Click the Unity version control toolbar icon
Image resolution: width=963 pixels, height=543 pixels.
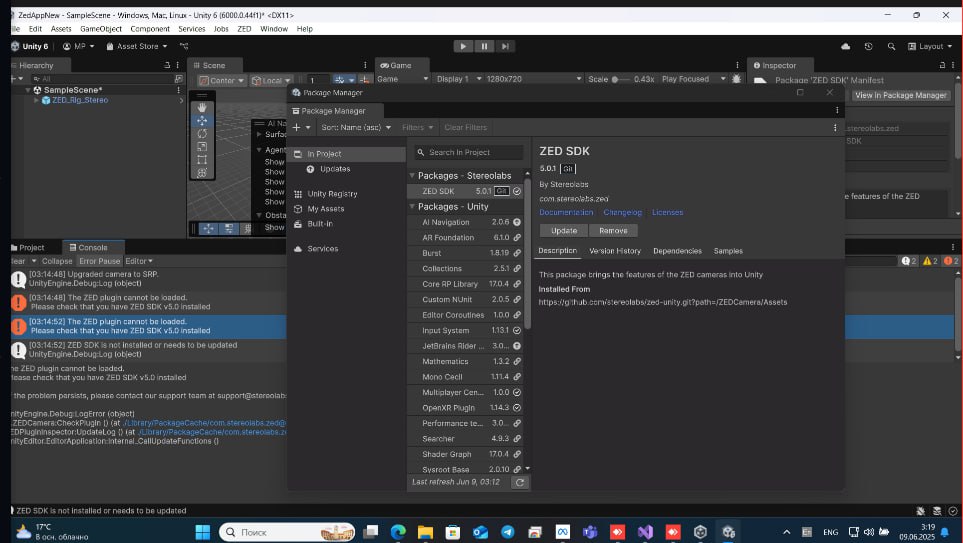tap(184, 46)
